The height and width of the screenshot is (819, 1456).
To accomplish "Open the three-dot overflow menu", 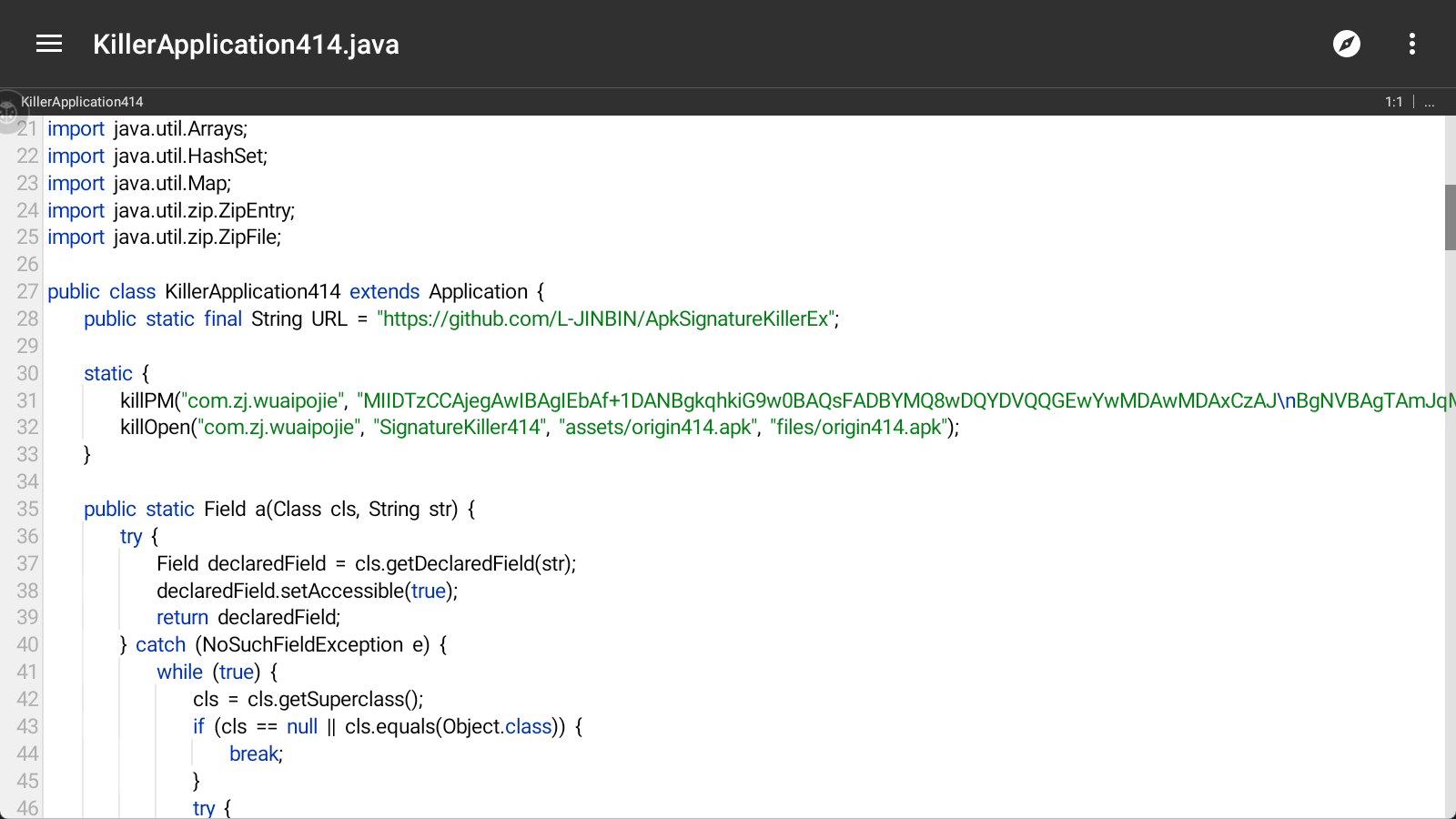I will point(1411,44).
